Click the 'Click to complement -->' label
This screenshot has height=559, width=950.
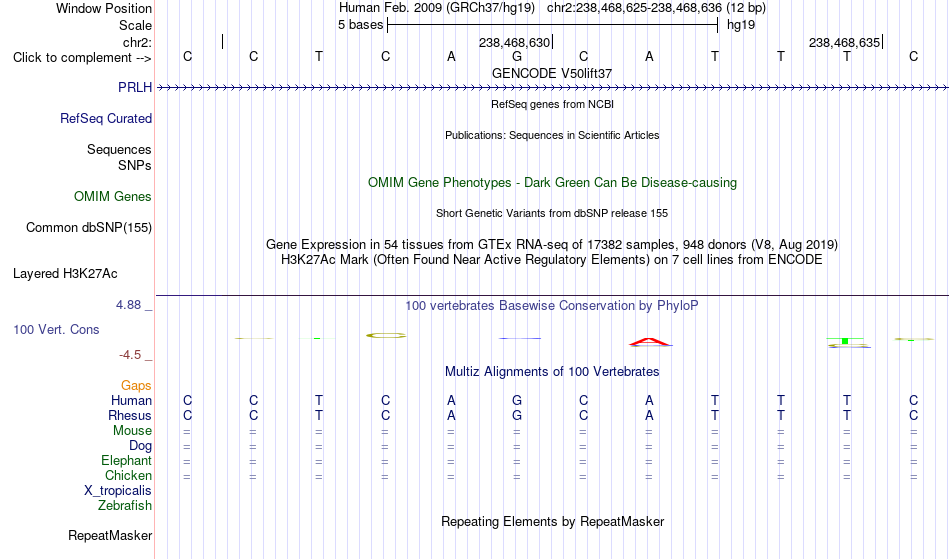[82, 58]
